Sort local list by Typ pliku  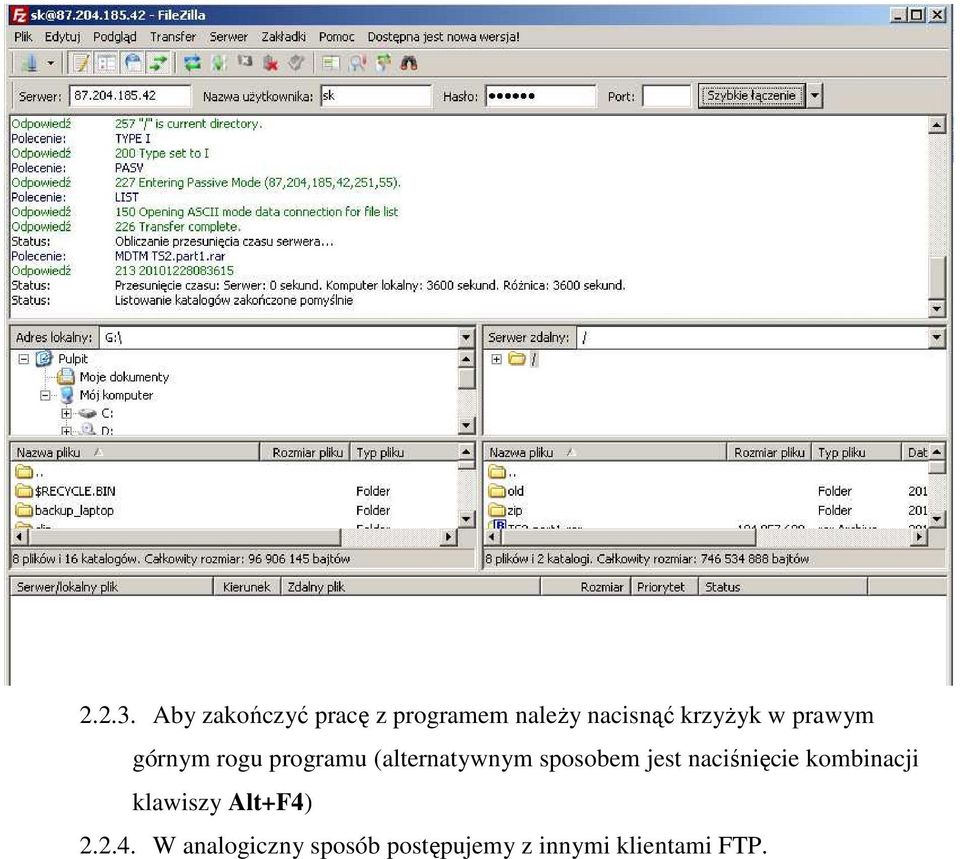pos(403,452)
